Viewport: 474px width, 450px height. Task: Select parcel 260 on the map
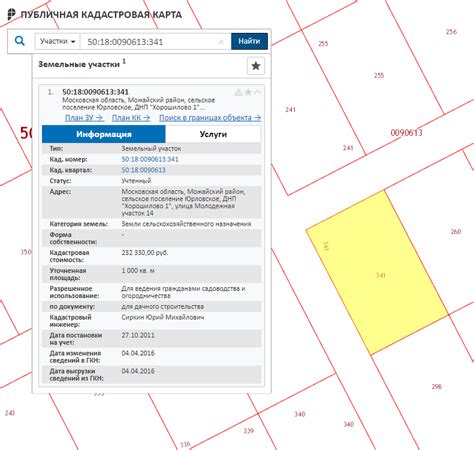click(x=456, y=231)
